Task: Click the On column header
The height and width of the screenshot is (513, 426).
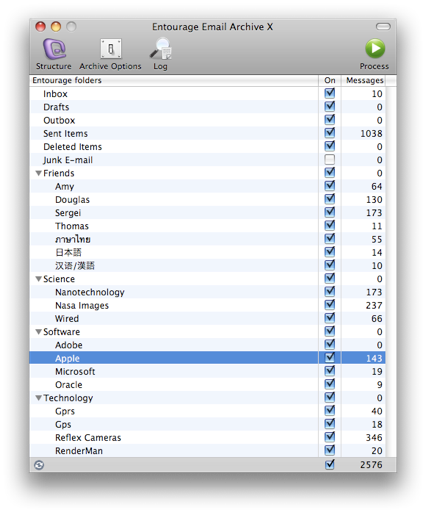Action: pyautogui.click(x=330, y=80)
